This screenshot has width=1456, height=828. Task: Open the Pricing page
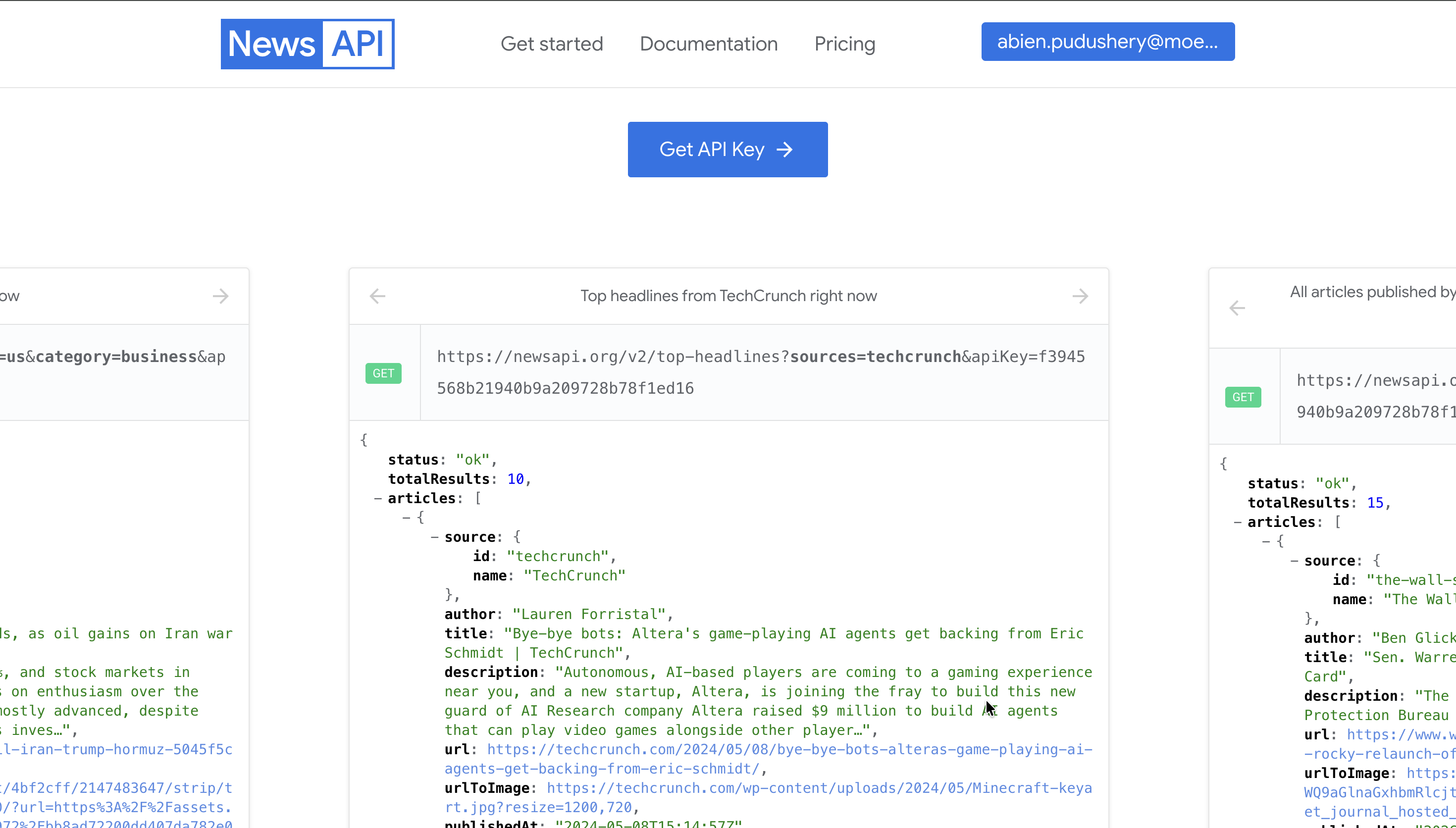pos(845,44)
